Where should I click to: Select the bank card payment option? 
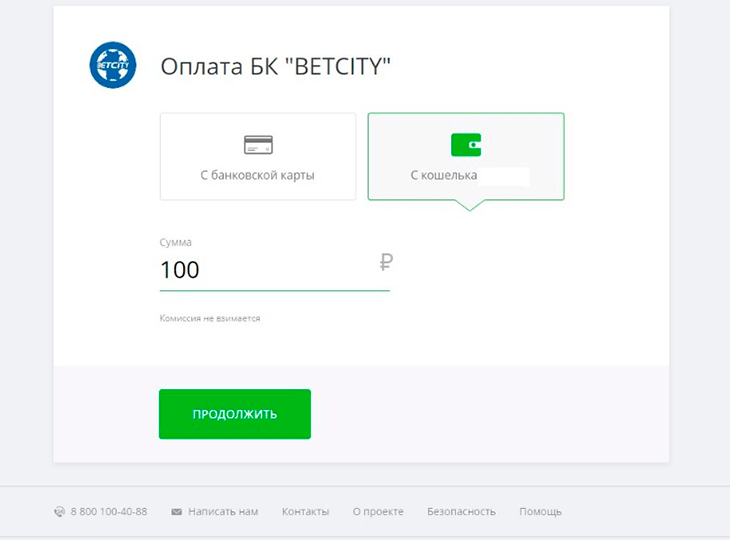tap(258, 156)
